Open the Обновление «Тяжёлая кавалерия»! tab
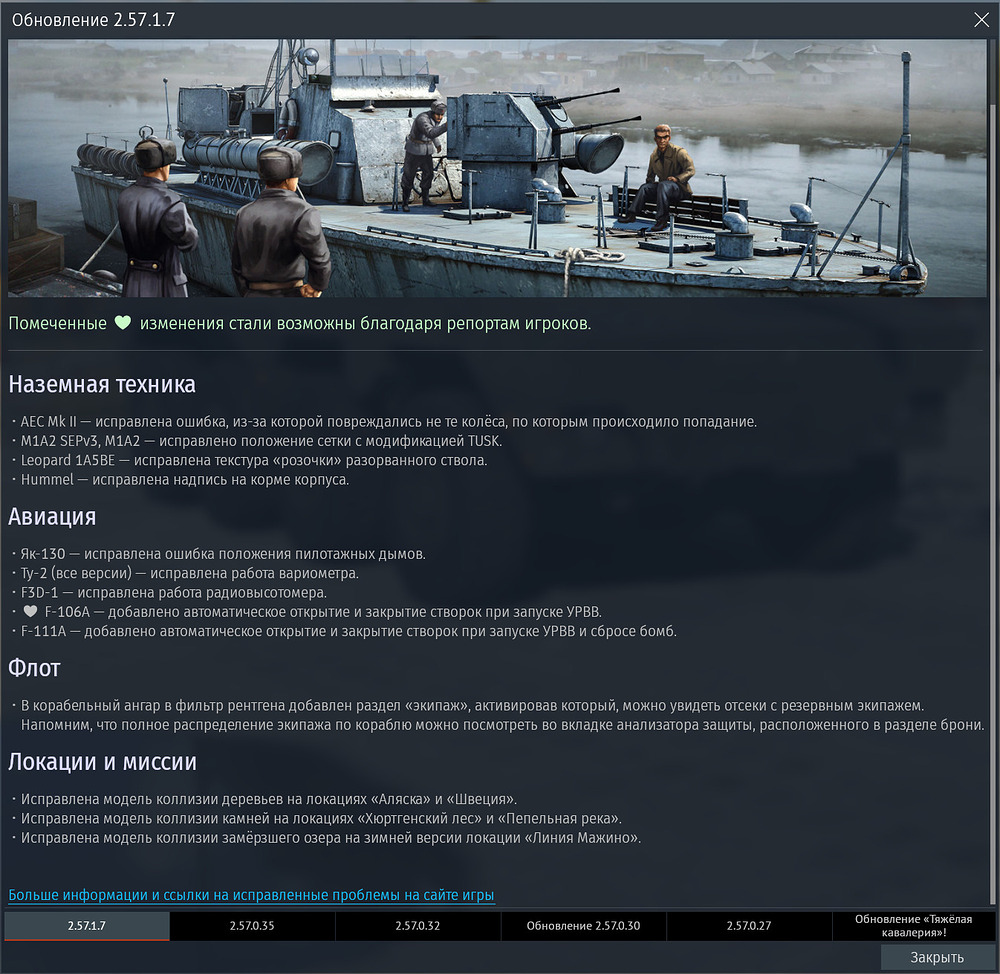The image size is (1000, 974). click(913, 926)
